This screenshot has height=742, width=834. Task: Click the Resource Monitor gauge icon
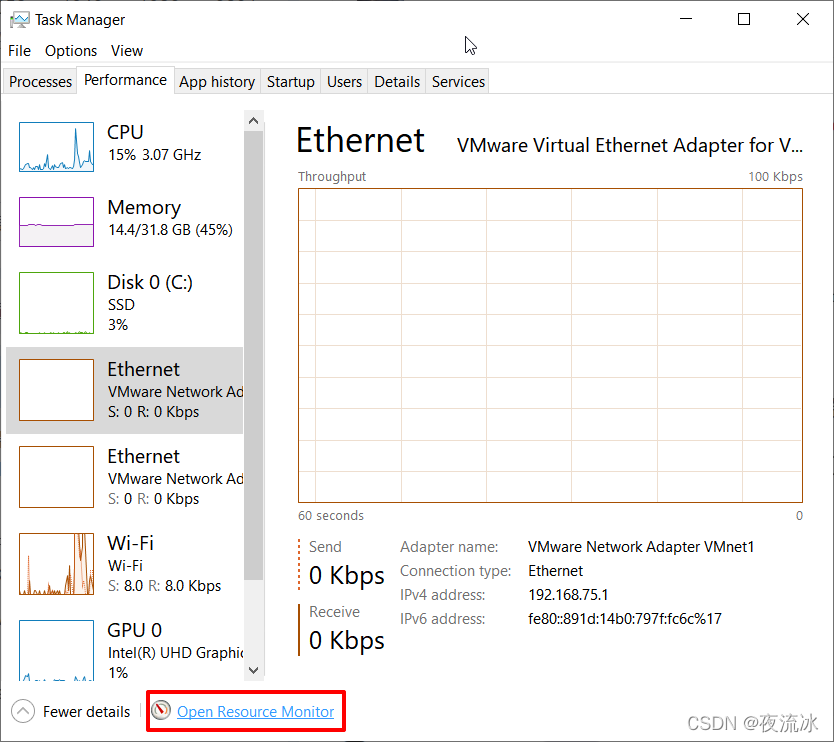161,710
